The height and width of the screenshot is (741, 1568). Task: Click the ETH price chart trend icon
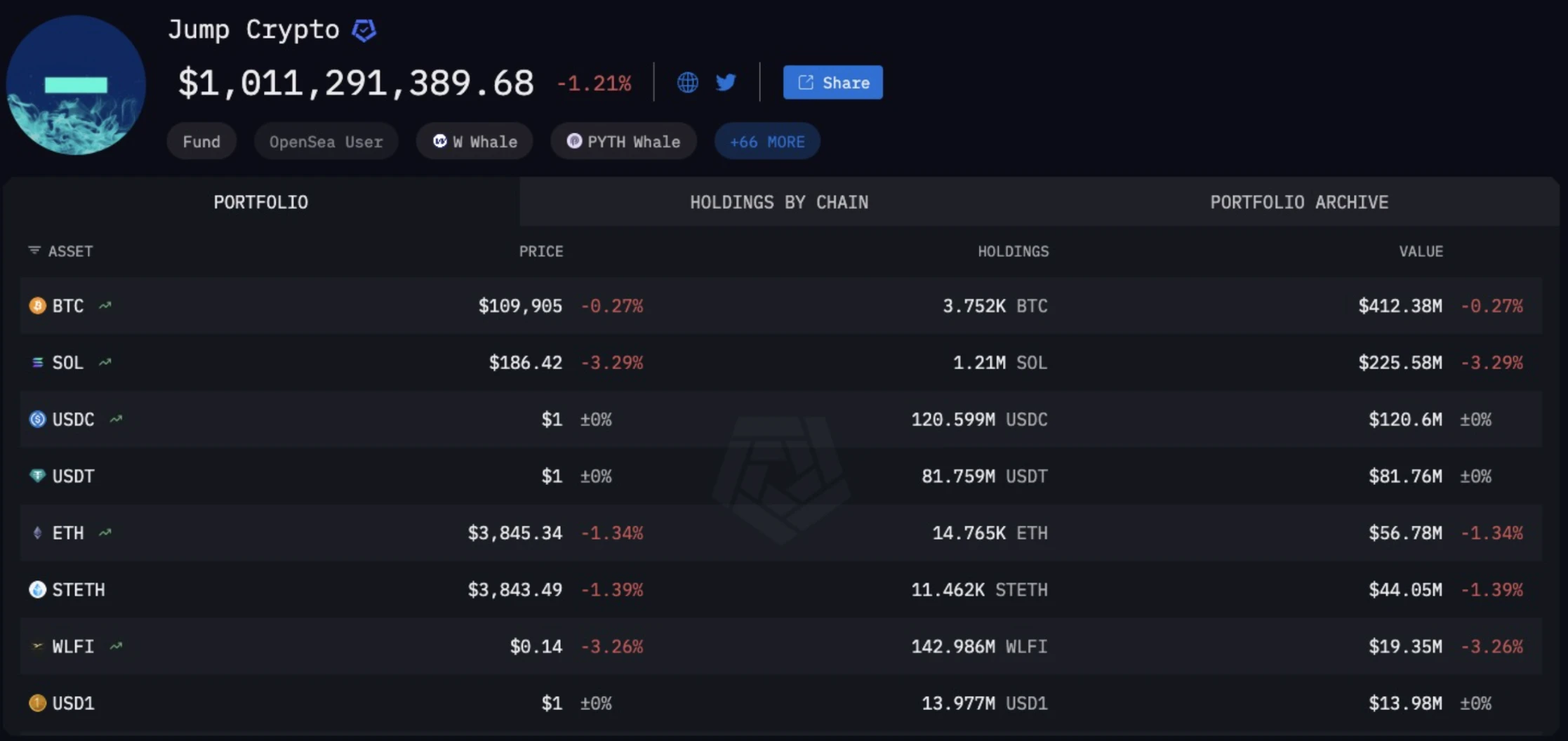tap(105, 533)
